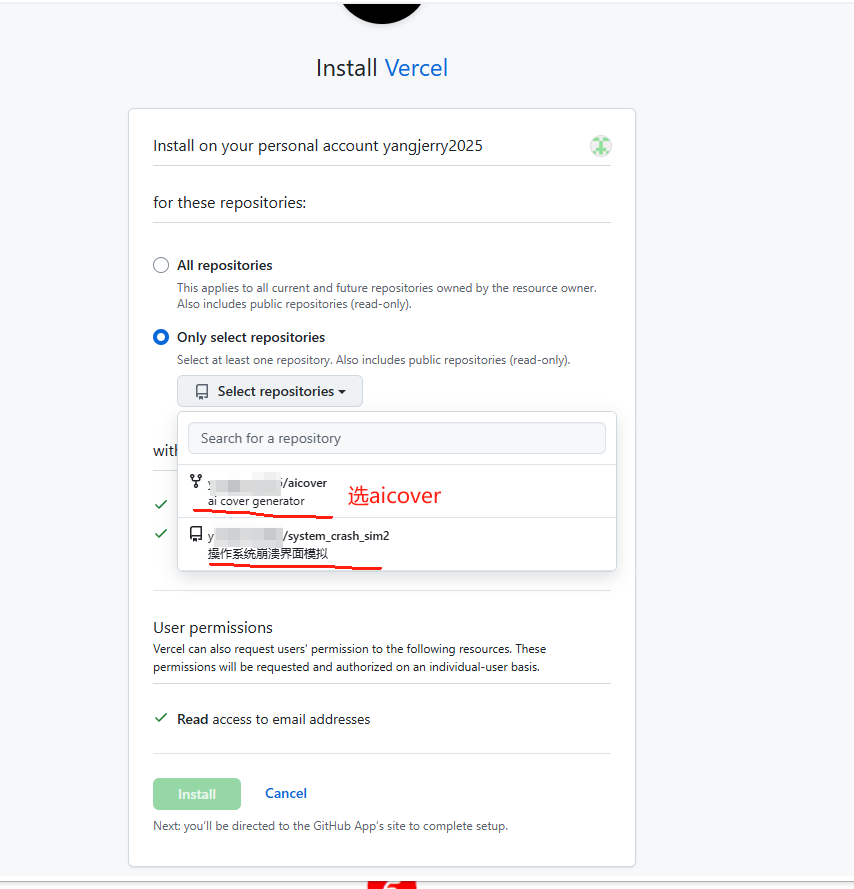Click the repo icon in Select repositories button
The width and height of the screenshot is (854, 889).
pyautogui.click(x=202, y=392)
